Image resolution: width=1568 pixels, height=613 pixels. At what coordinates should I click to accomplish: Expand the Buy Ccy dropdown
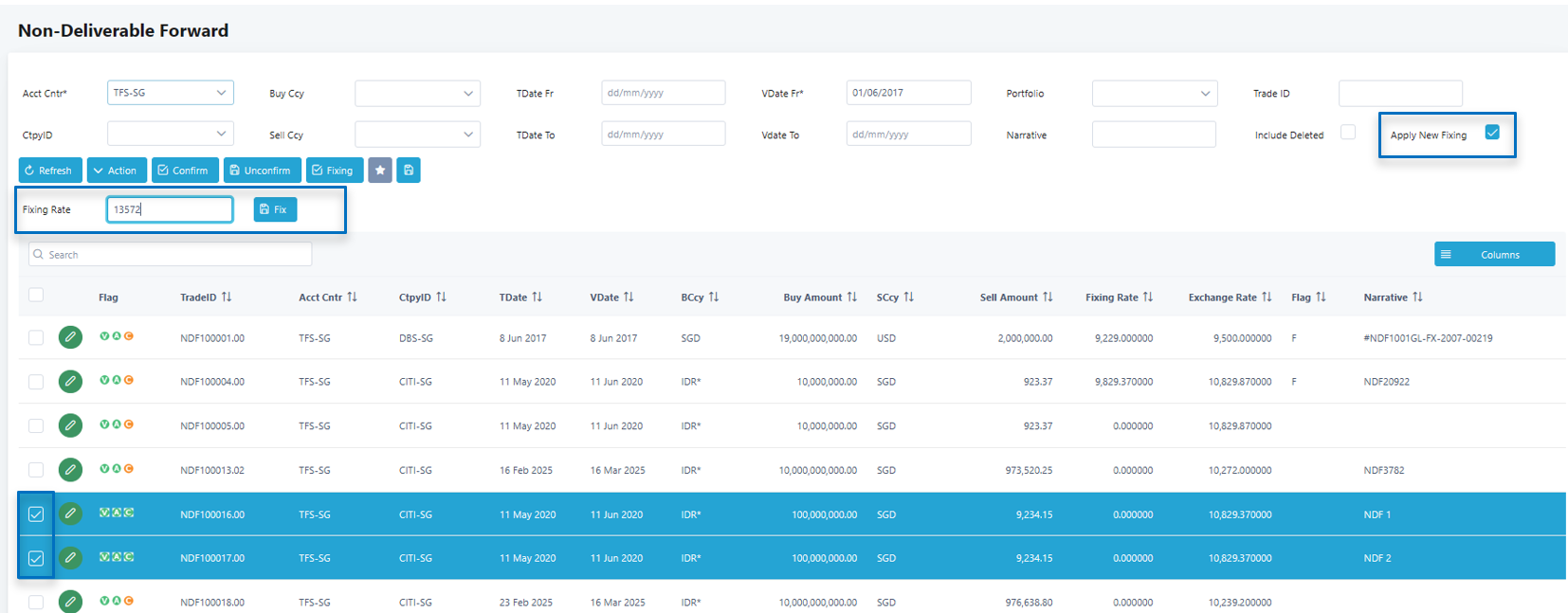point(417,93)
